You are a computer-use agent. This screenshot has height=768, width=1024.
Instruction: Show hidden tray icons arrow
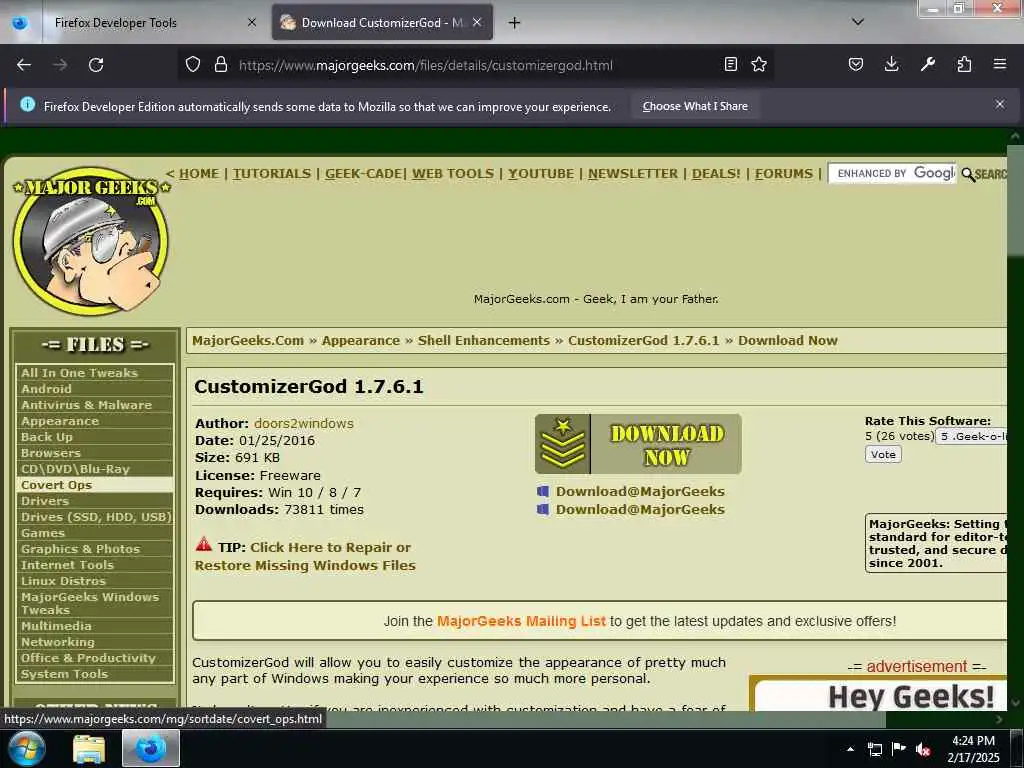pos(850,749)
